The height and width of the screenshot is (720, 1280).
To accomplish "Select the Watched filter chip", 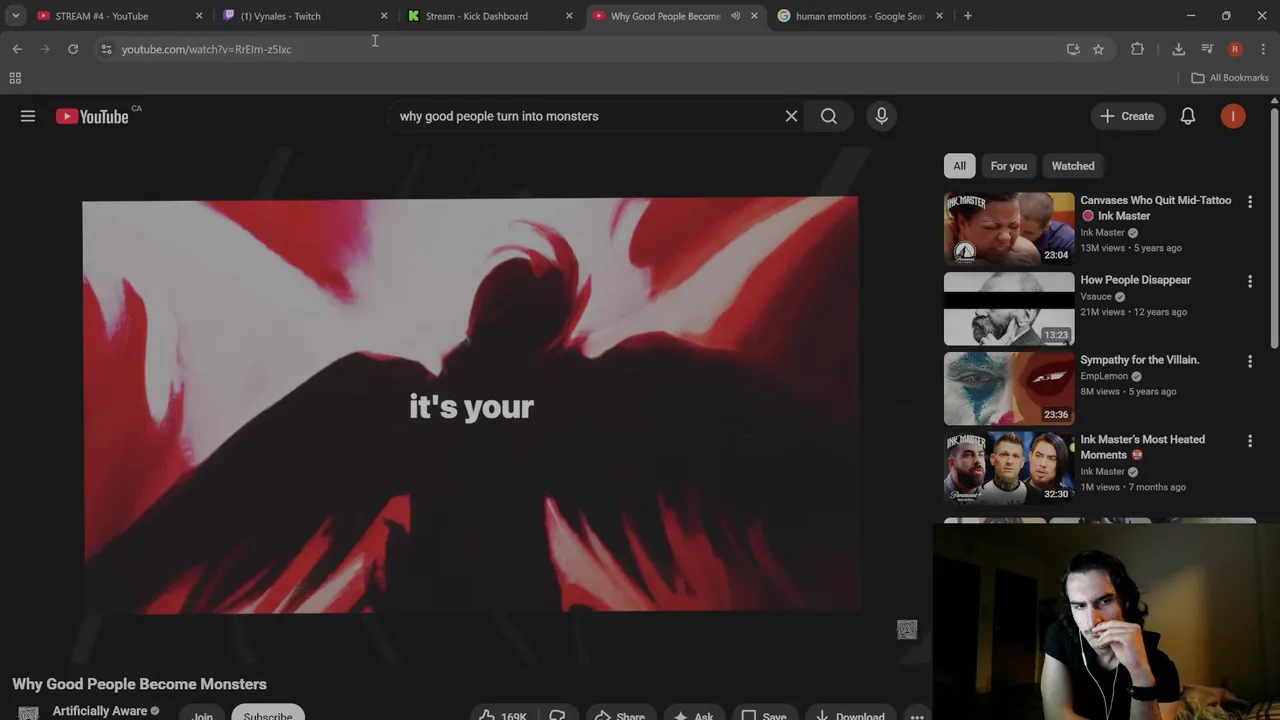I will coord(1073,166).
